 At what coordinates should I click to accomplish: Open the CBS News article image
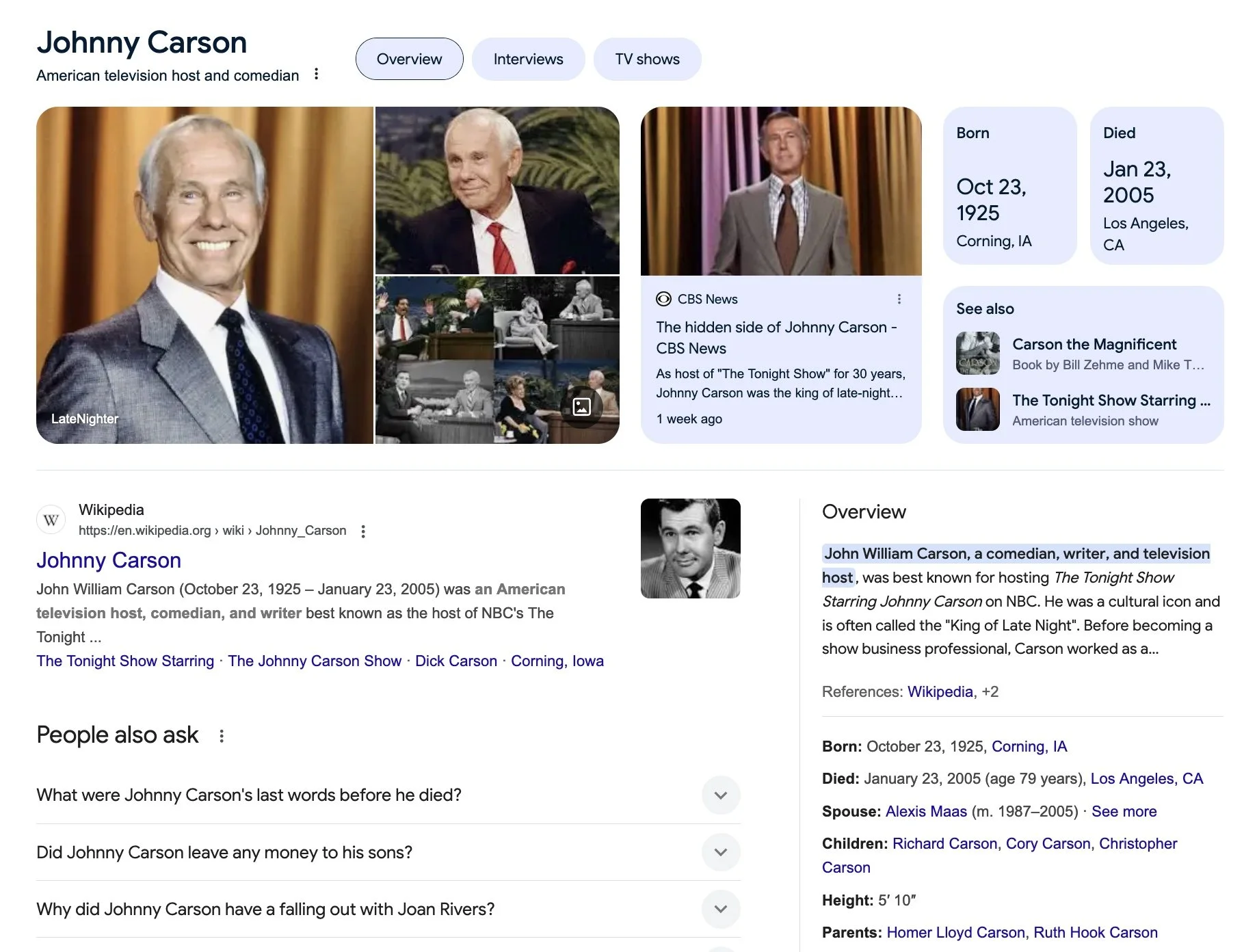(x=781, y=191)
